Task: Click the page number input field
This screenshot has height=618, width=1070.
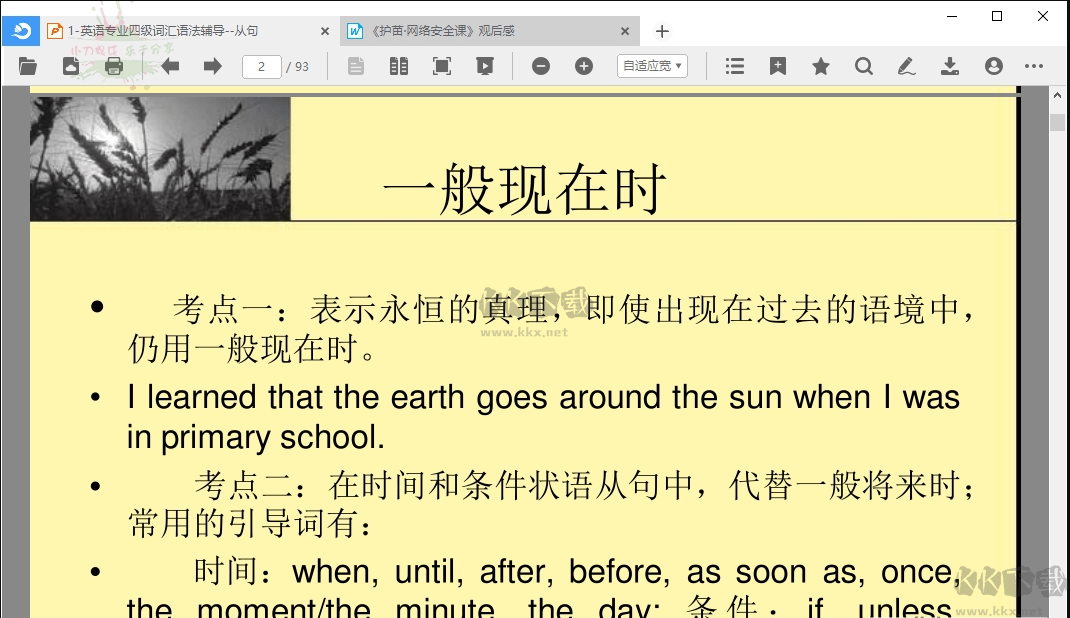Action: [x=261, y=65]
